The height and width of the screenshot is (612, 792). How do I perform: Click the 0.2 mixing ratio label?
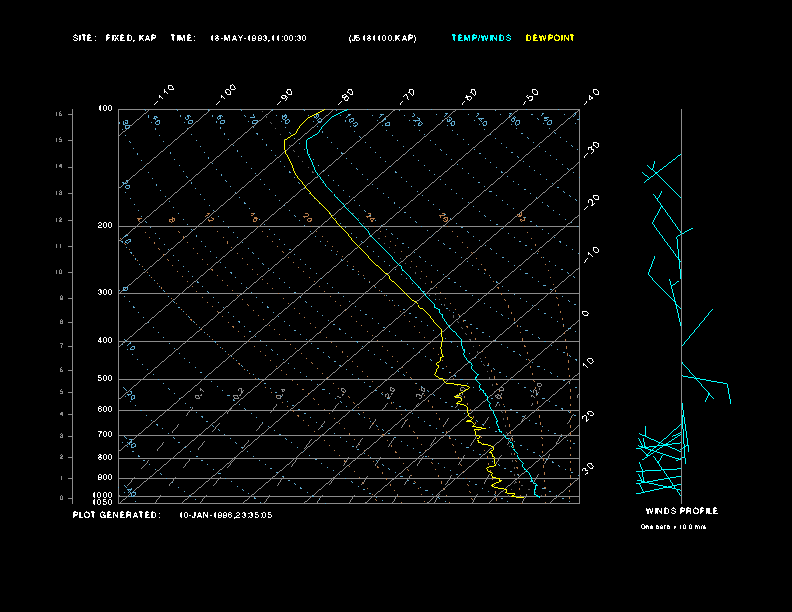coord(238,394)
